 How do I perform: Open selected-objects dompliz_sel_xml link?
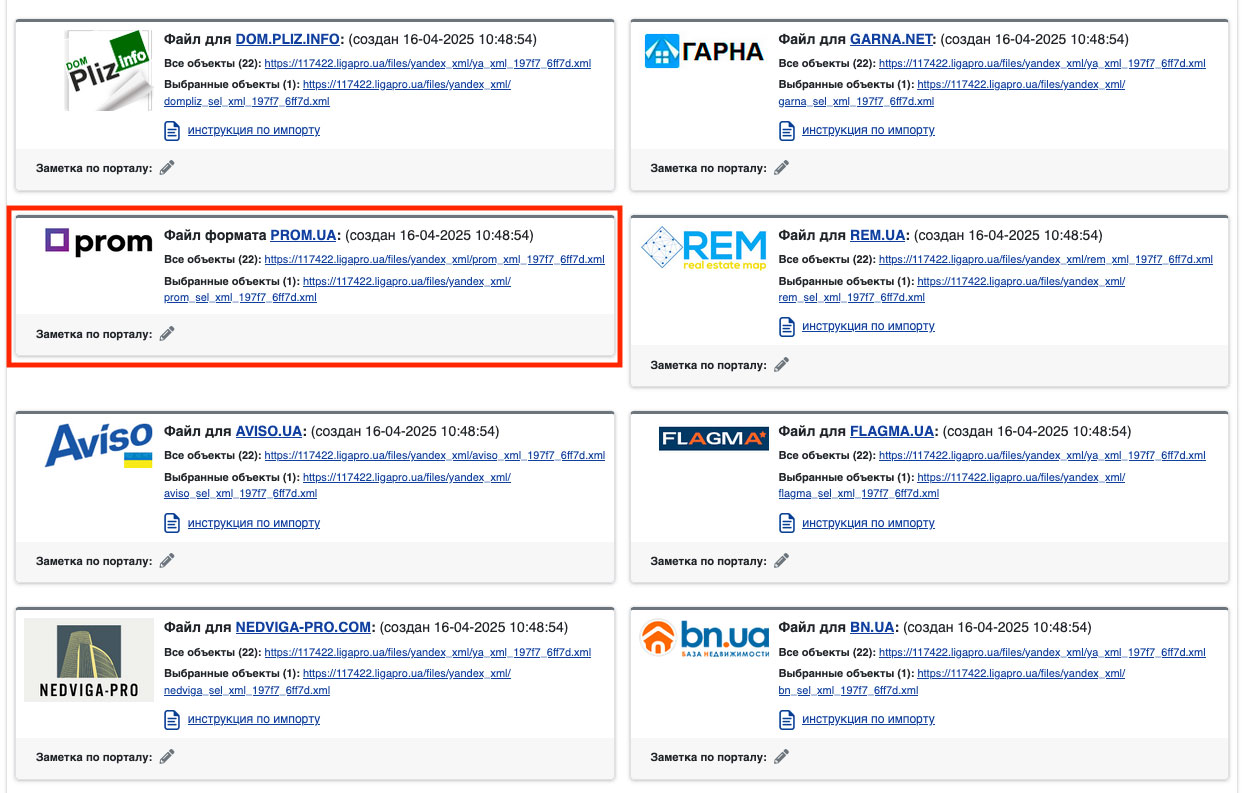tap(337, 93)
